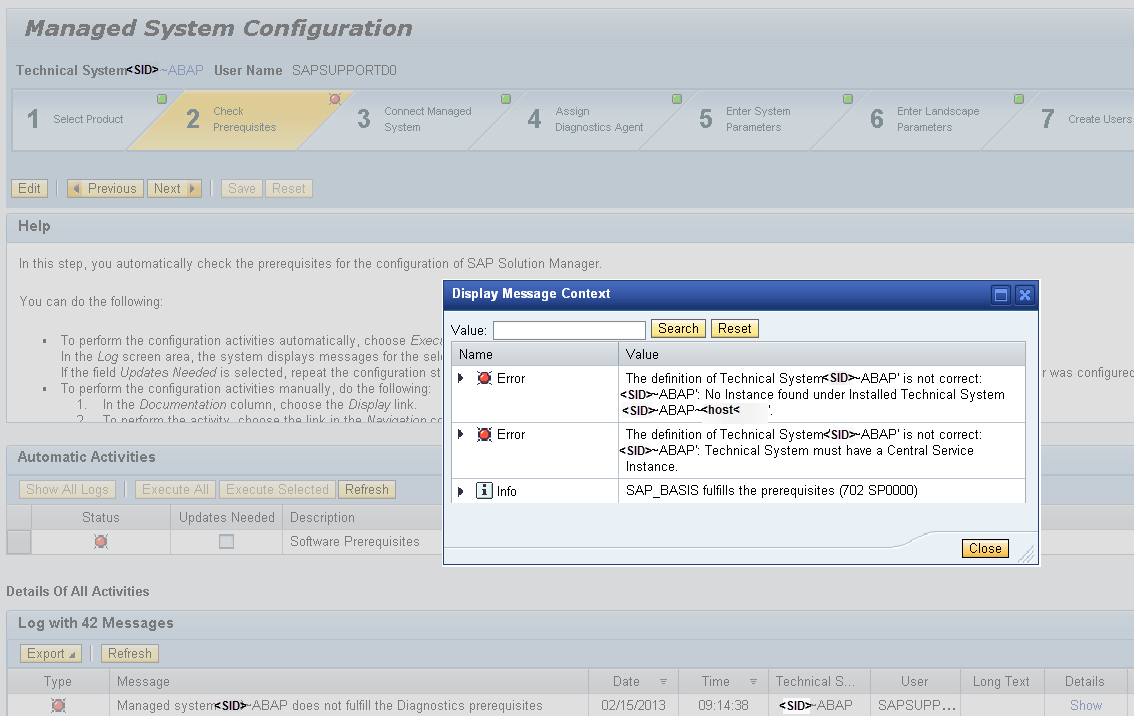Click the Show link in Details column
Image resolution: width=1134 pixels, height=716 pixels.
(x=1086, y=706)
